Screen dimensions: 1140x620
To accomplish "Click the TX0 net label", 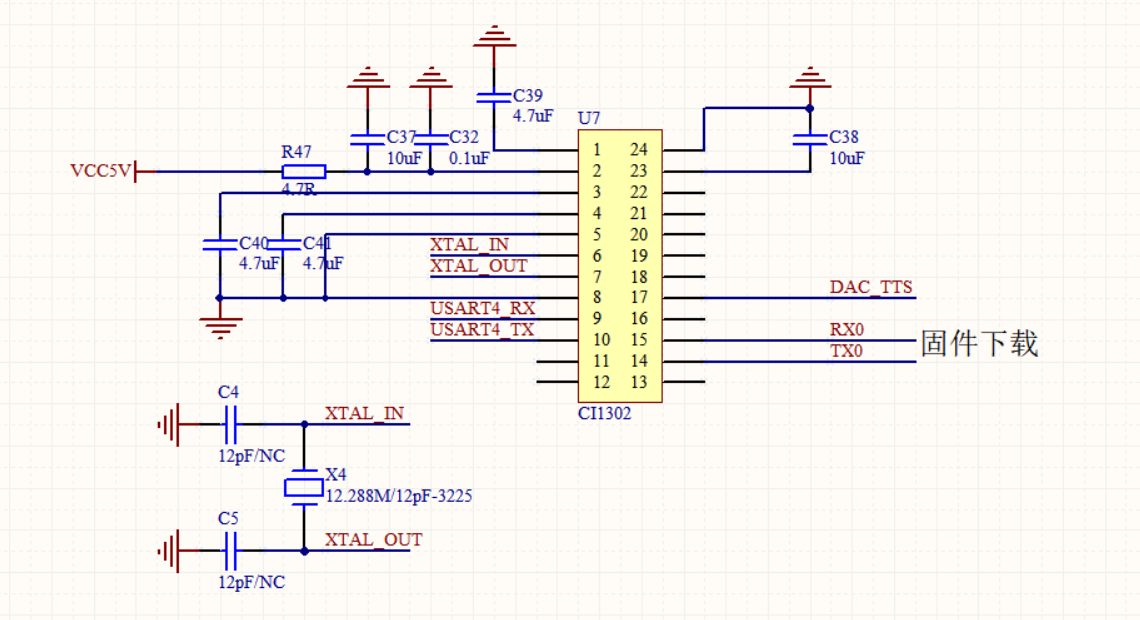I will (846, 351).
